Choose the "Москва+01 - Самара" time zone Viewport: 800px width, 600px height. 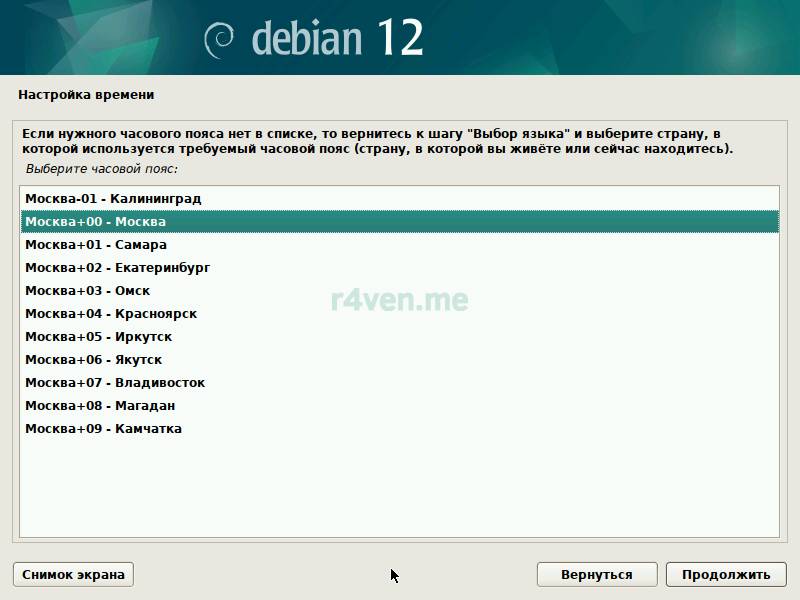pos(96,245)
